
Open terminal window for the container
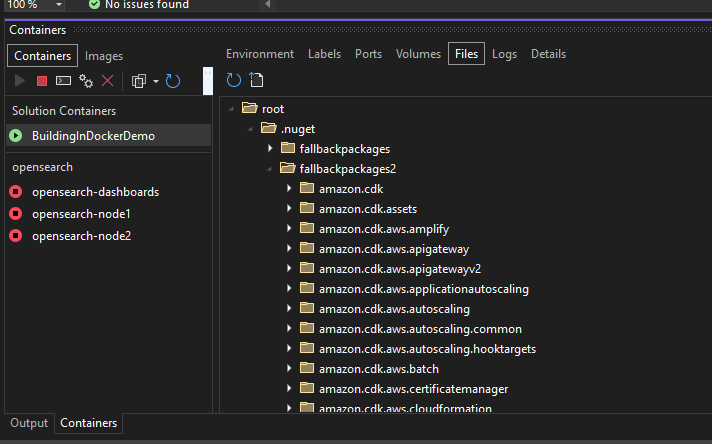pos(63,81)
